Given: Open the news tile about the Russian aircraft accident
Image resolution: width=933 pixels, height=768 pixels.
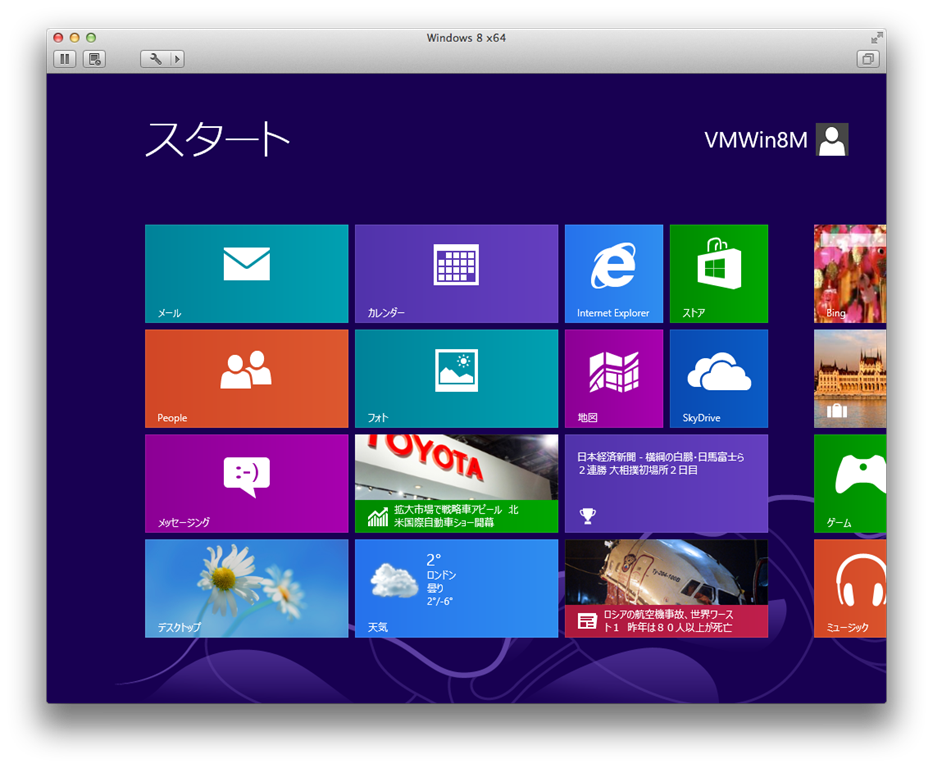Looking at the screenshot, I should [x=666, y=588].
